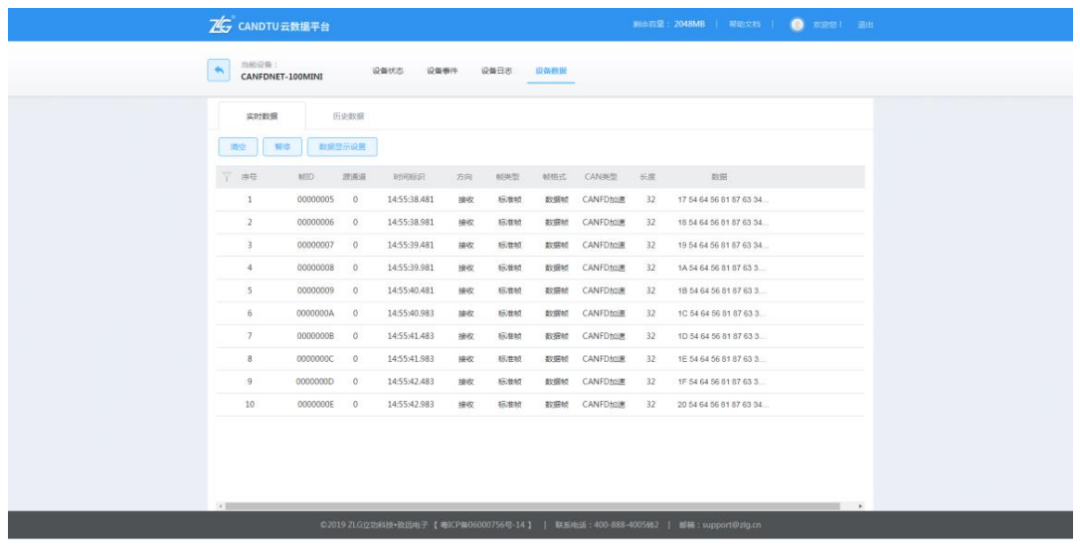The image size is (1080, 546).
Task: Open the 设备事件 tab
Action: [442, 71]
